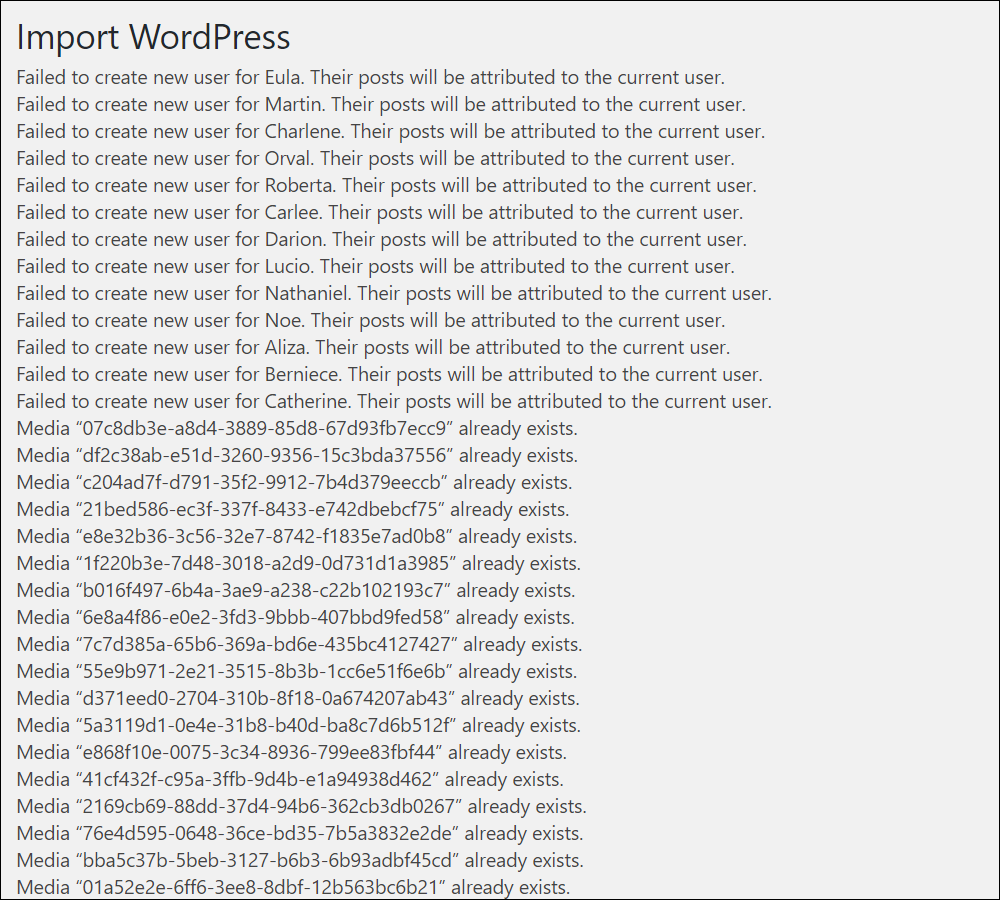Select the failed user line for Berniece
1000x900 pixels.
click(x=390, y=374)
